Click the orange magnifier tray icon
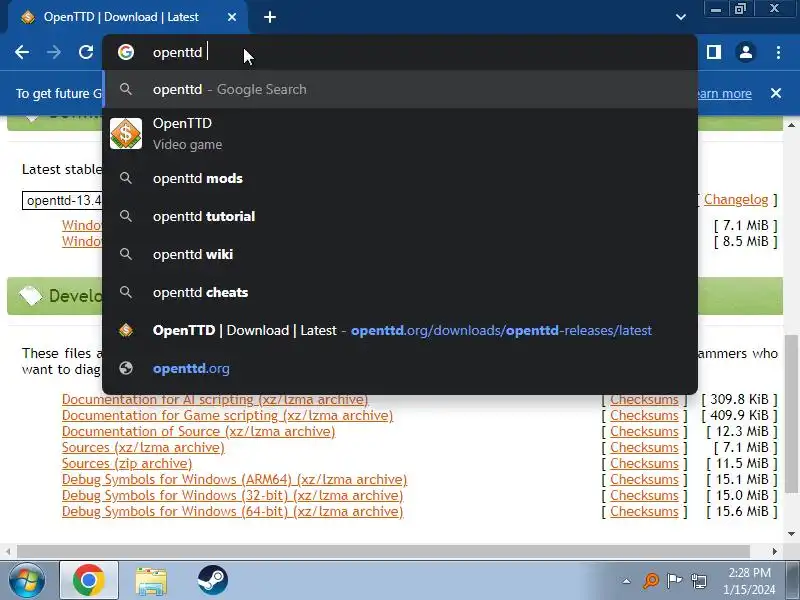Image resolution: width=800 pixels, height=600 pixels. [651, 581]
